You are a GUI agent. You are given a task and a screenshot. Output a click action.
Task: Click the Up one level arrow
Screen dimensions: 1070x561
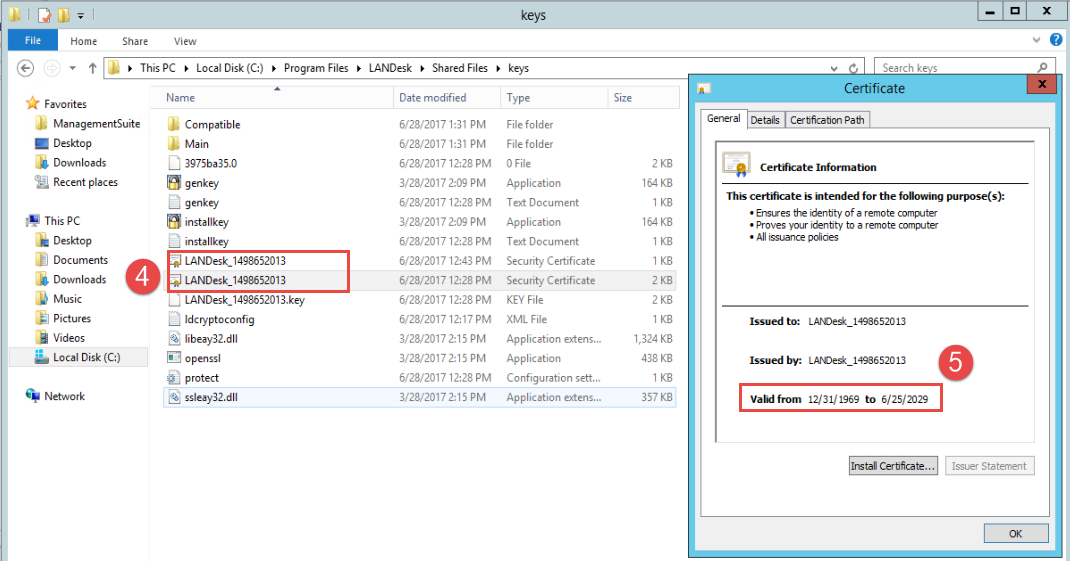[x=93, y=68]
